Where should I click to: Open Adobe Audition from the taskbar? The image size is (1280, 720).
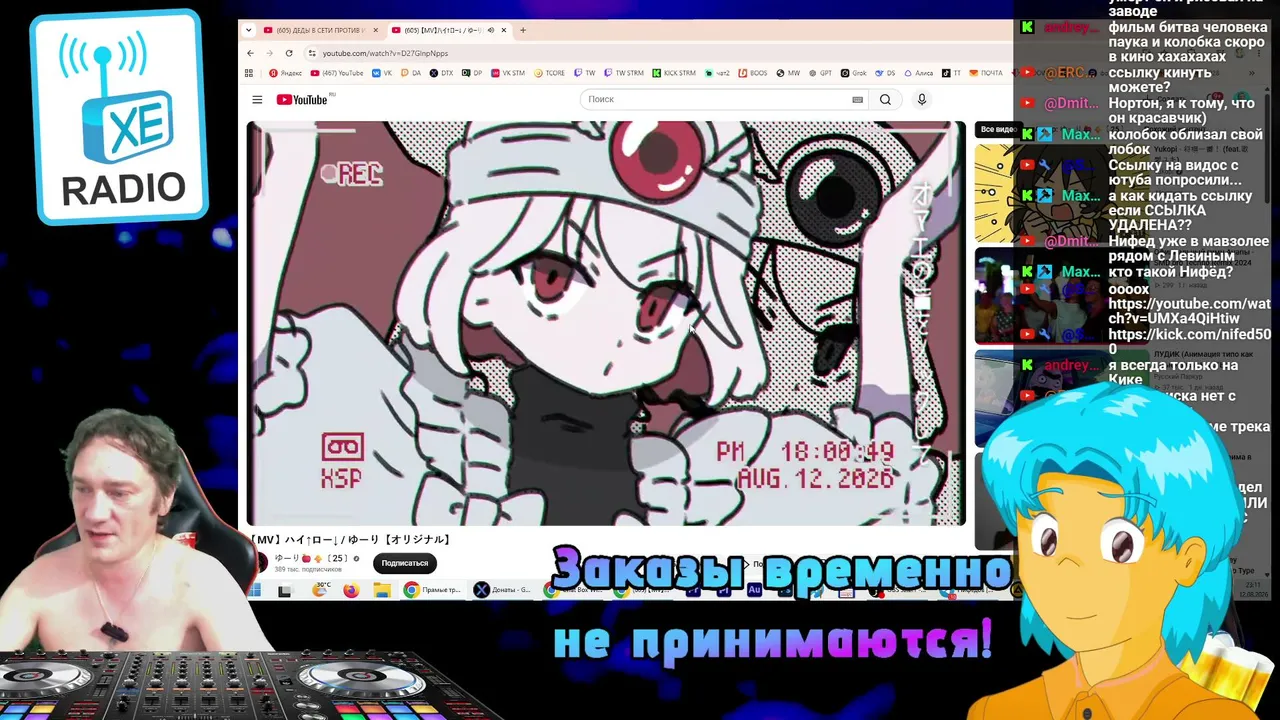click(x=755, y=591)
